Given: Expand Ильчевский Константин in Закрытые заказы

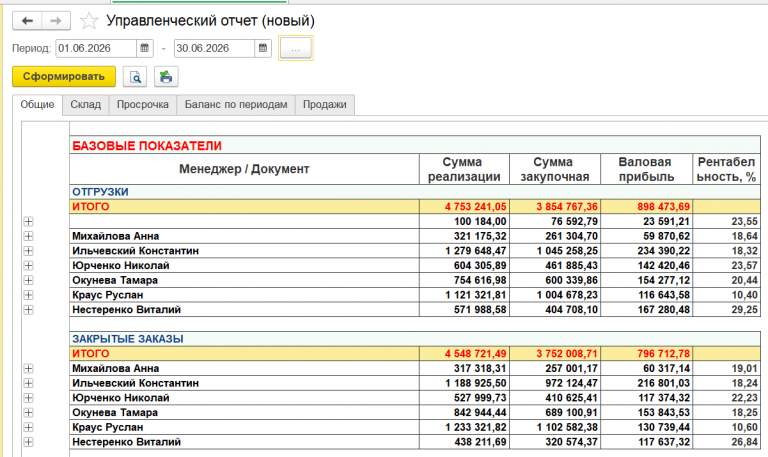Looking at the screenshot, I should pyautogui.click(x=28, y=383).
